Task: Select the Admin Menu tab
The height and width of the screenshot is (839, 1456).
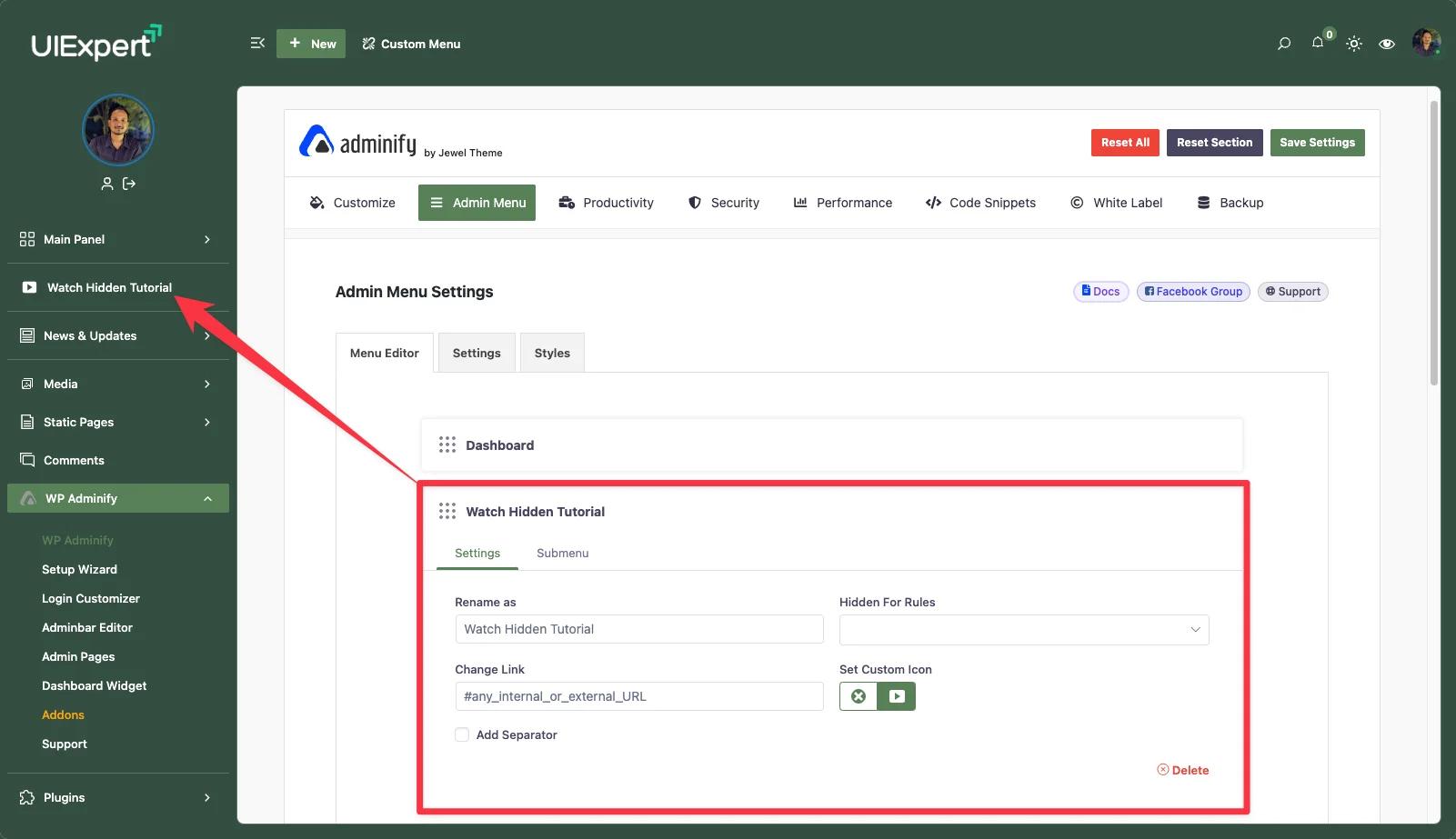Action: coord(477,203)
